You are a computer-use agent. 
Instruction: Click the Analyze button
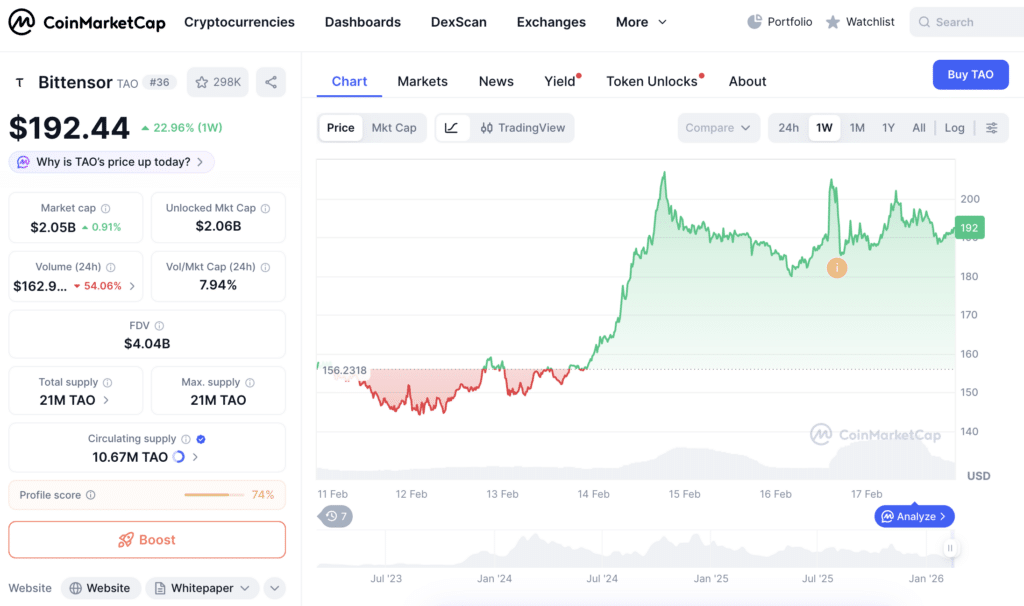(x=914, y=517)
